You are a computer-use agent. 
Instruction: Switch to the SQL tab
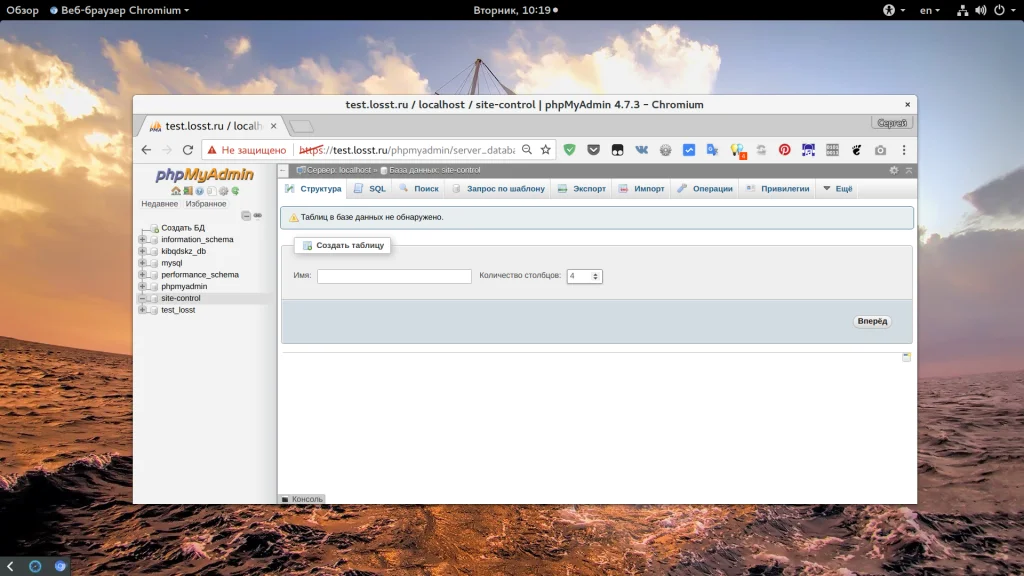369,188
